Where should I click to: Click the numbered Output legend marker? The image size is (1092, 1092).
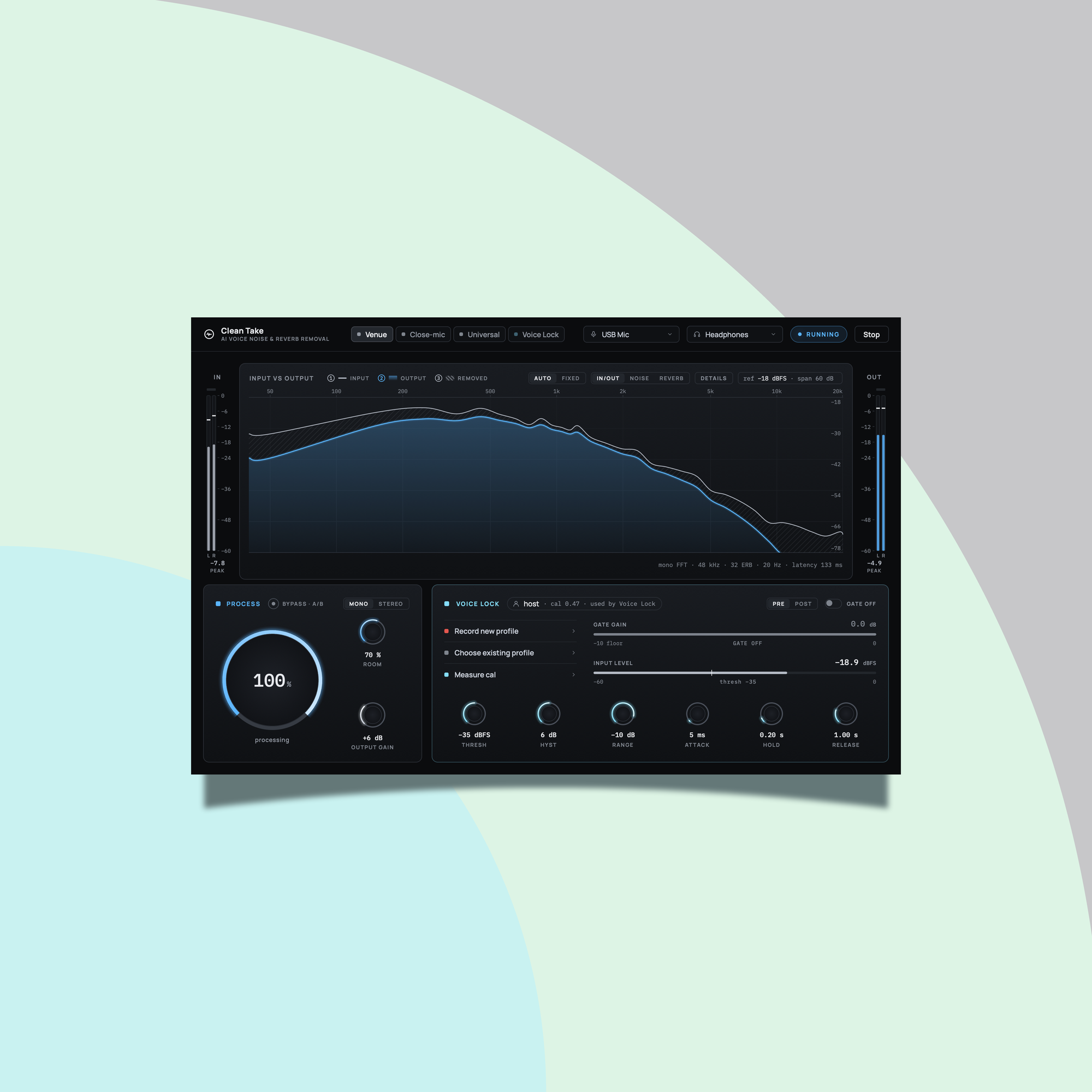[382, 378]
